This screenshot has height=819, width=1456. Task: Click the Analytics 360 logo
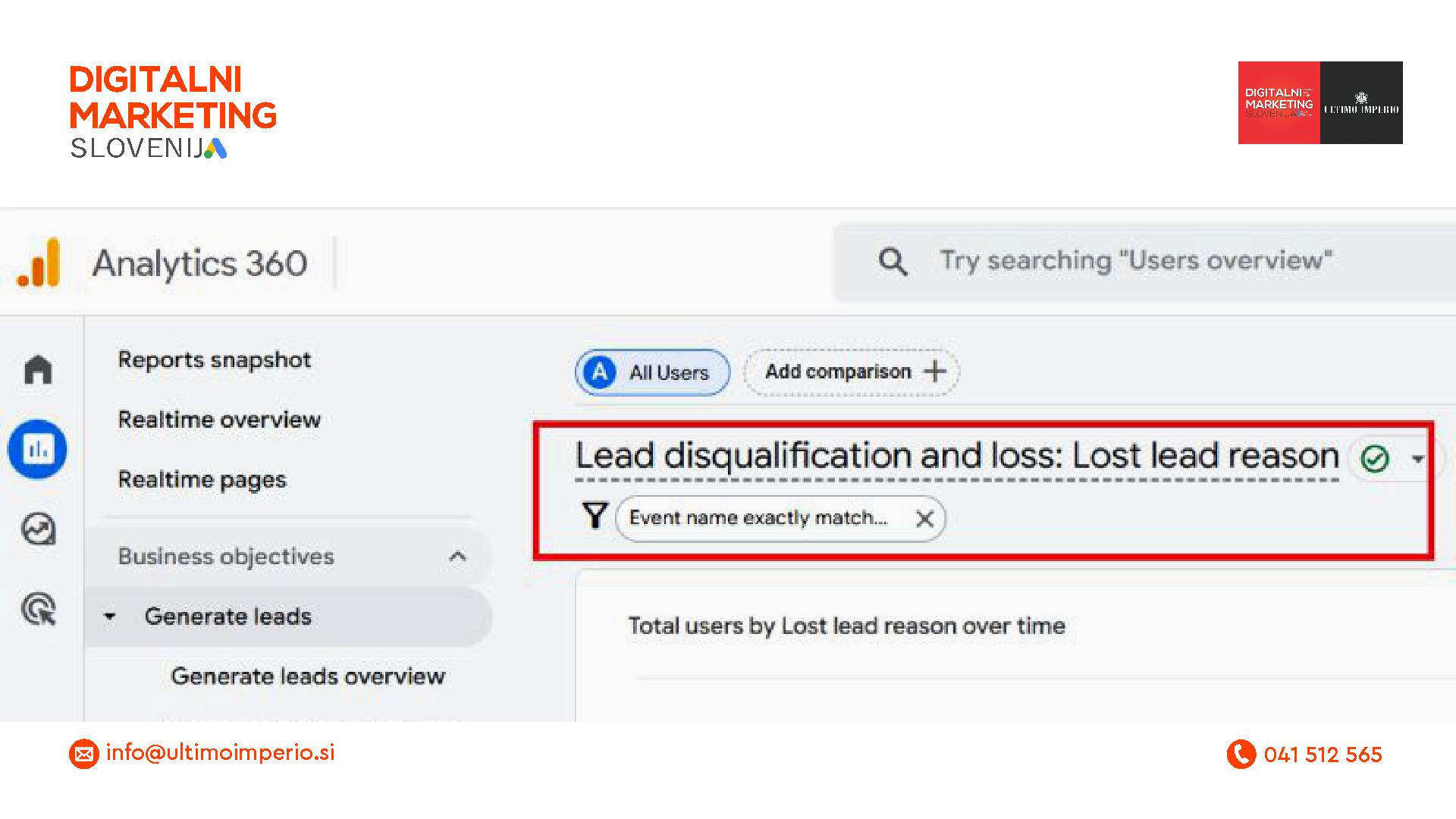pyautogui.click(x=39, y=263)
